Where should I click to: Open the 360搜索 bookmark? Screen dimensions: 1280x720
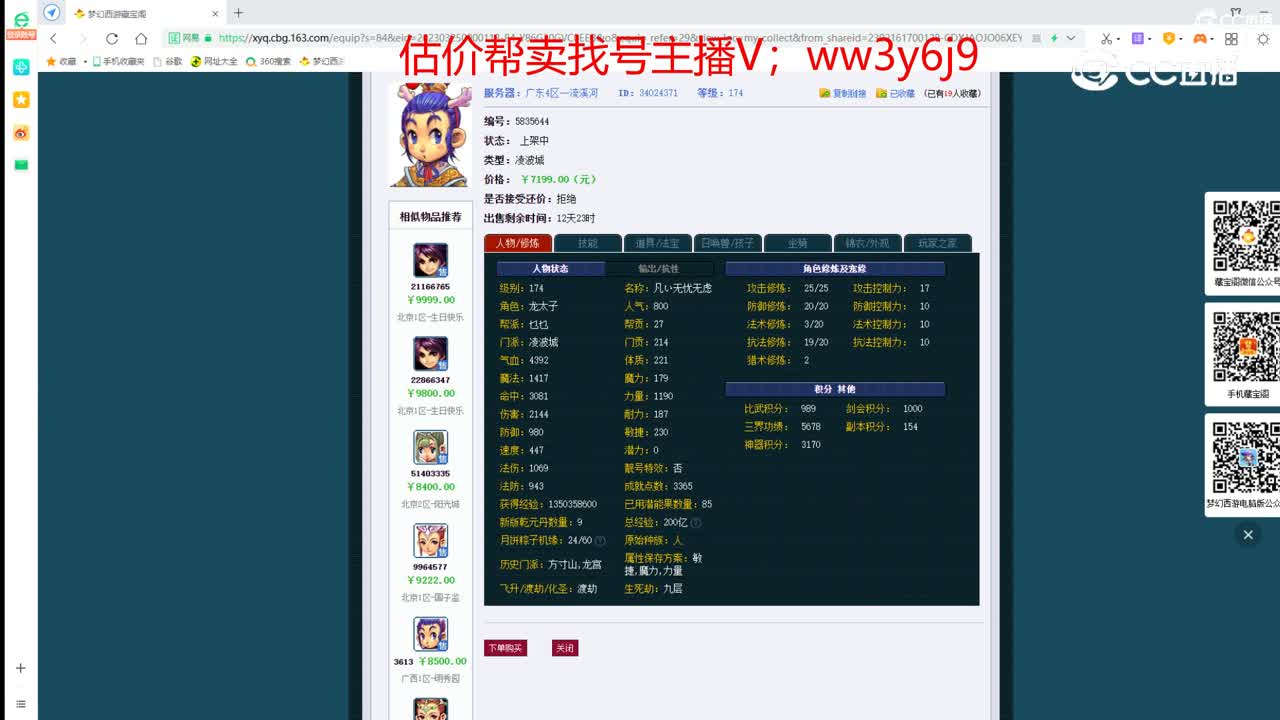tap(268, 61)
